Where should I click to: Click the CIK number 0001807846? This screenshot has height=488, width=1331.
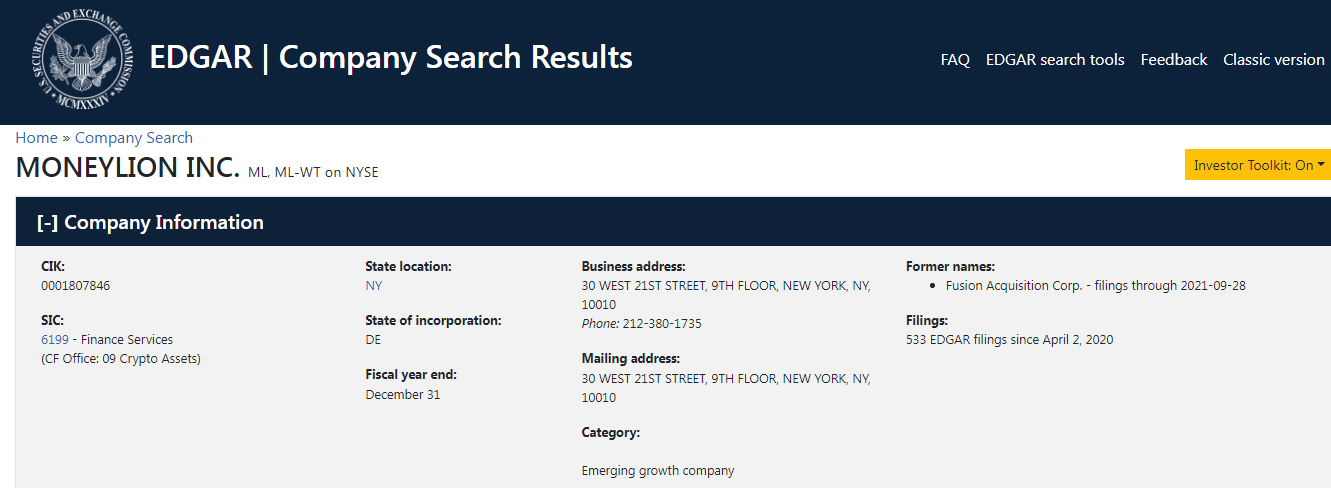coord(76,286)
